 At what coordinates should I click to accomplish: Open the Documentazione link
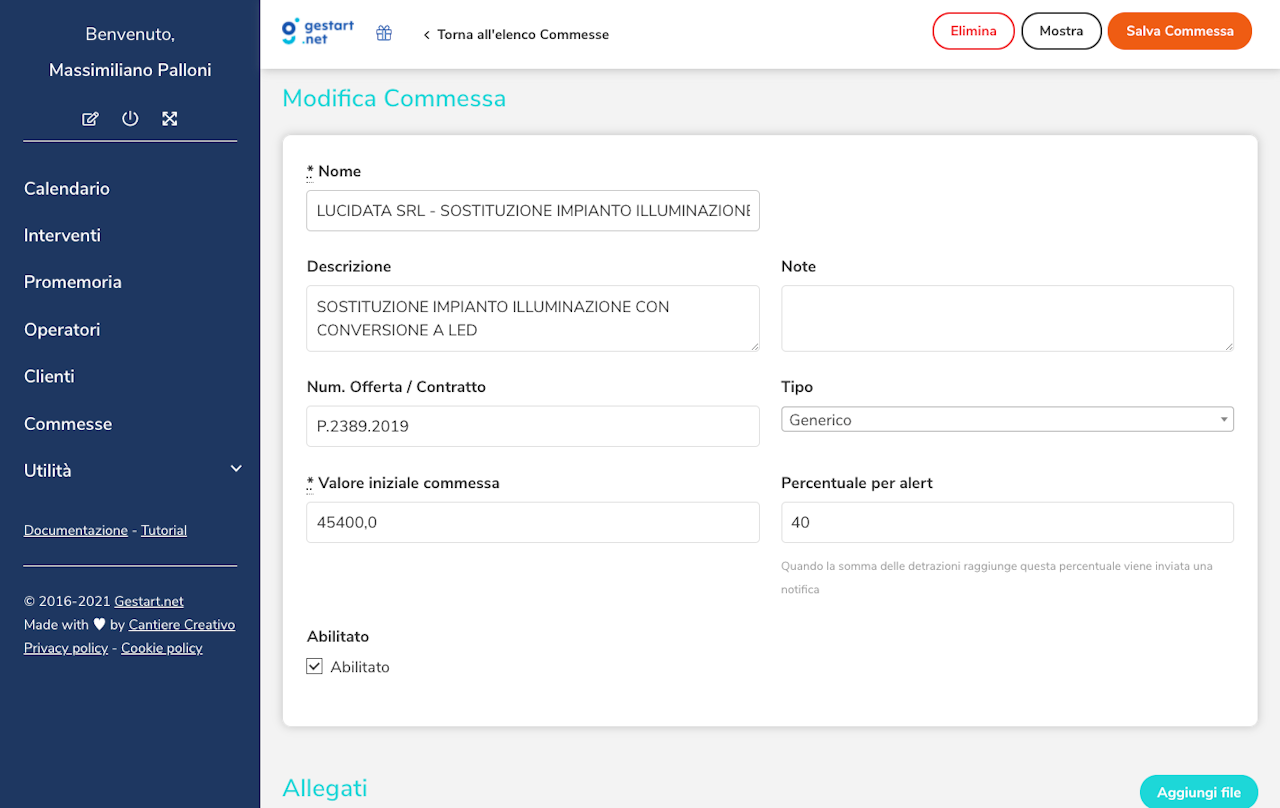[76, 531]
